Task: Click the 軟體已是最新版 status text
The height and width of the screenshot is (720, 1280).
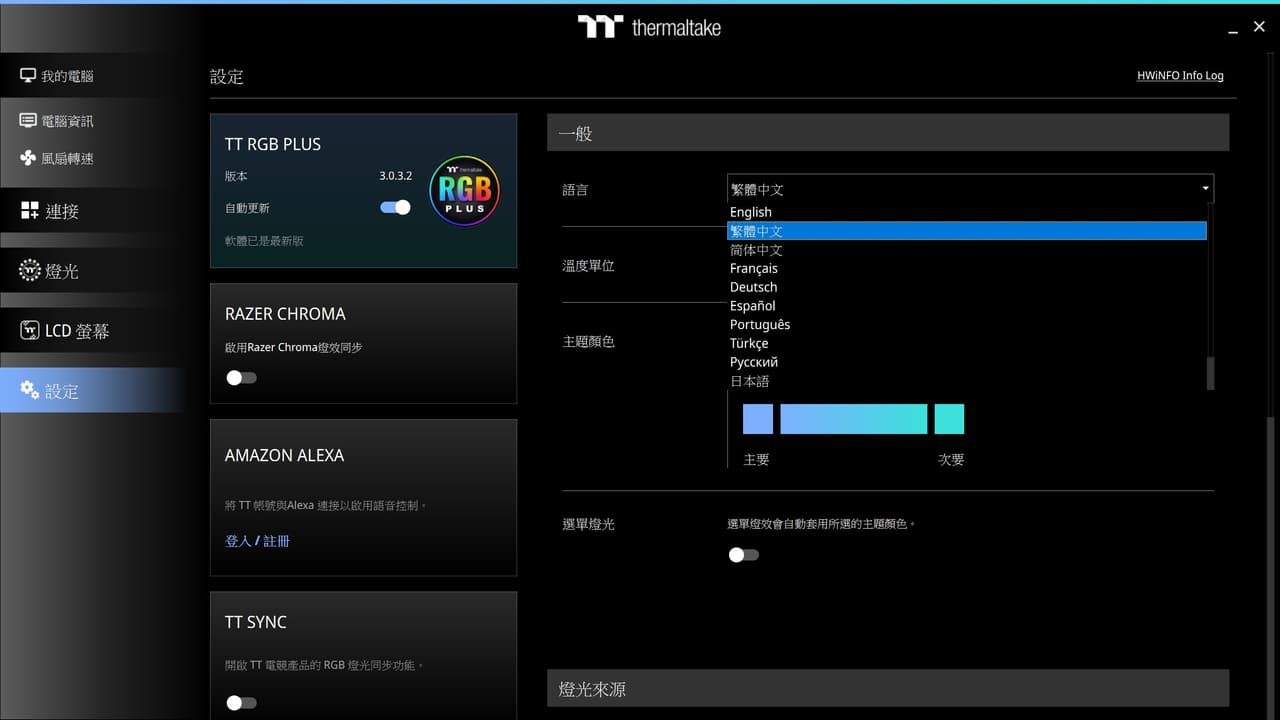Action: pos(264,241)
